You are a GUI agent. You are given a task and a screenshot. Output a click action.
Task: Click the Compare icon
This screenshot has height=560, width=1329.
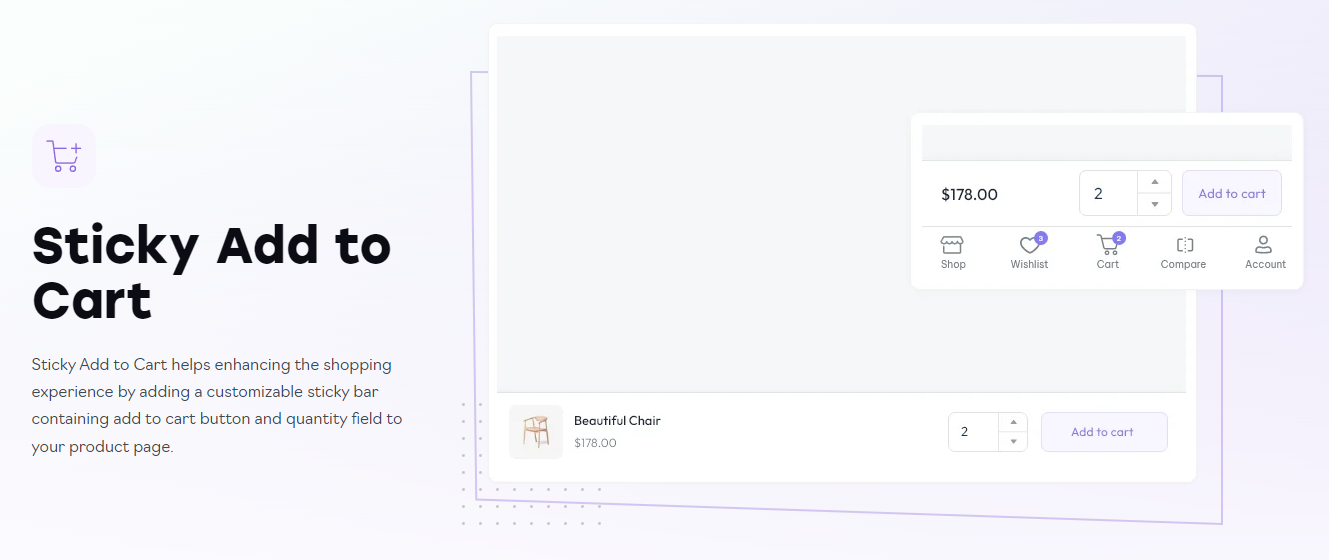(x=1184, y=245)
